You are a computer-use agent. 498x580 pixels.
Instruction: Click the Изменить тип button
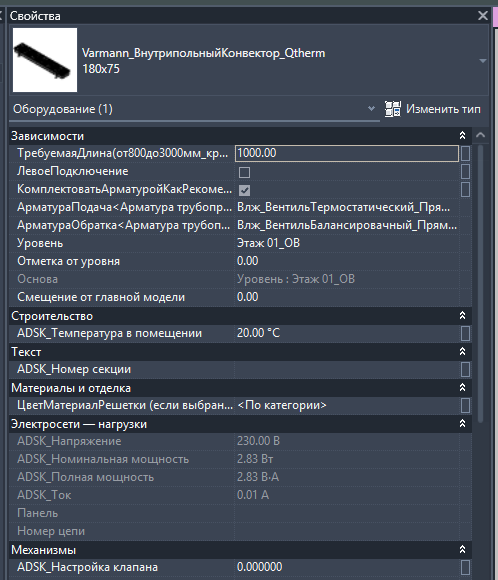click(433, 109)
